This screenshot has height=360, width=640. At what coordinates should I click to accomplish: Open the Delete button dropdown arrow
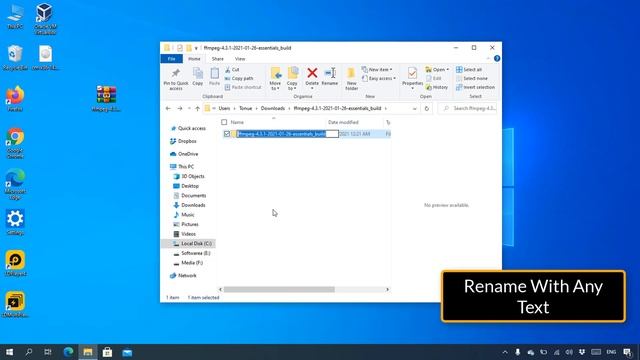pyautogui.click(x=312, y=89)
